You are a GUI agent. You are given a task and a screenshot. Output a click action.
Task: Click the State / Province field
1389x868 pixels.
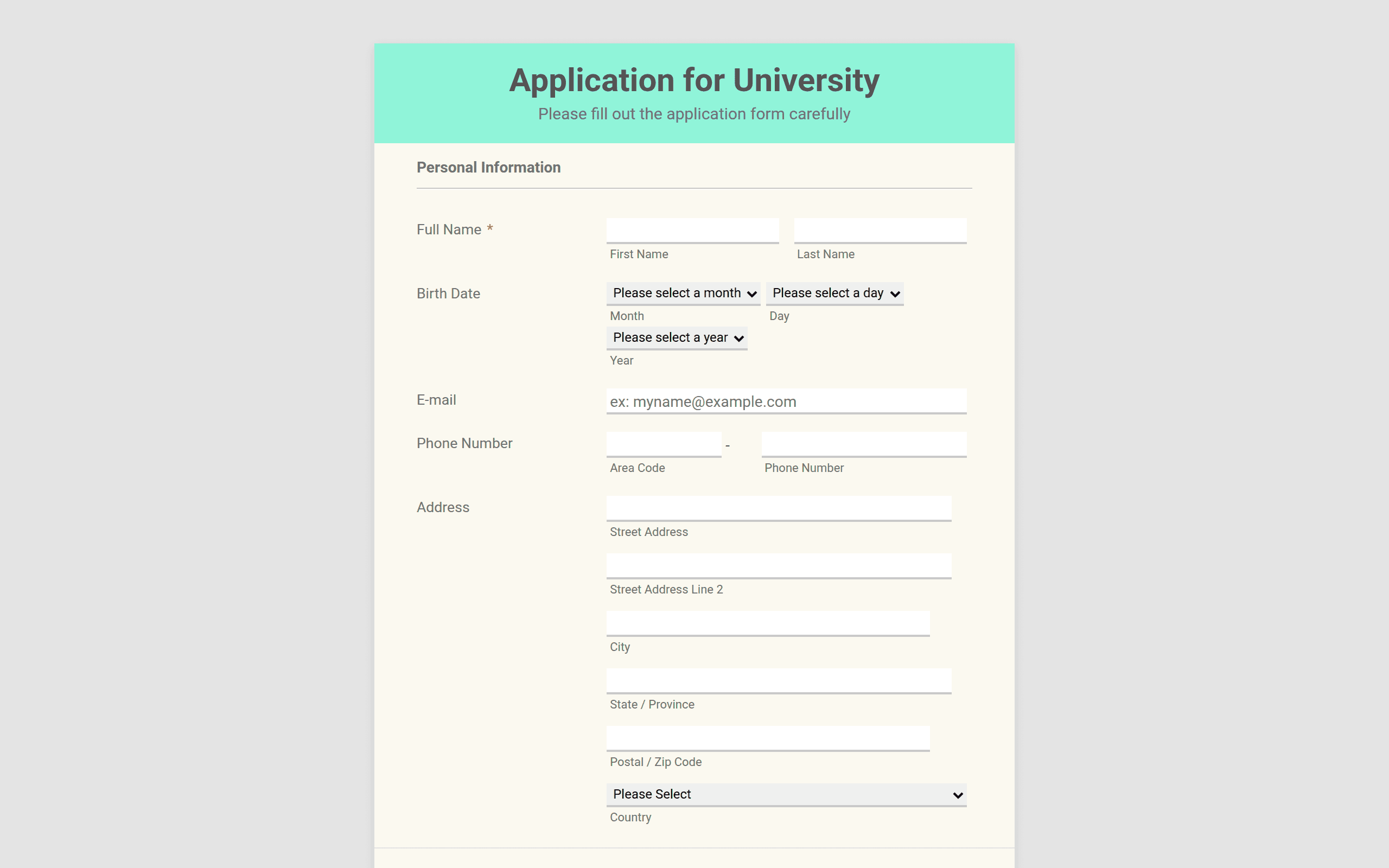click(x=779, y=681)
